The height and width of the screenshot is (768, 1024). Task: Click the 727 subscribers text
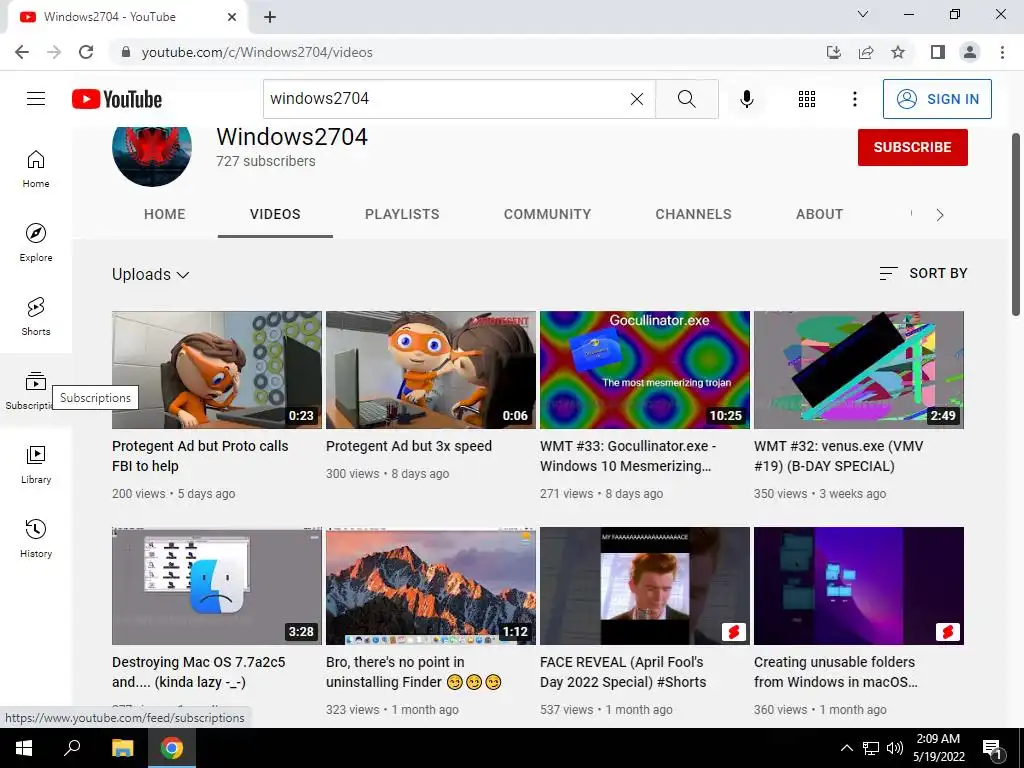click(x=266, y=161)
